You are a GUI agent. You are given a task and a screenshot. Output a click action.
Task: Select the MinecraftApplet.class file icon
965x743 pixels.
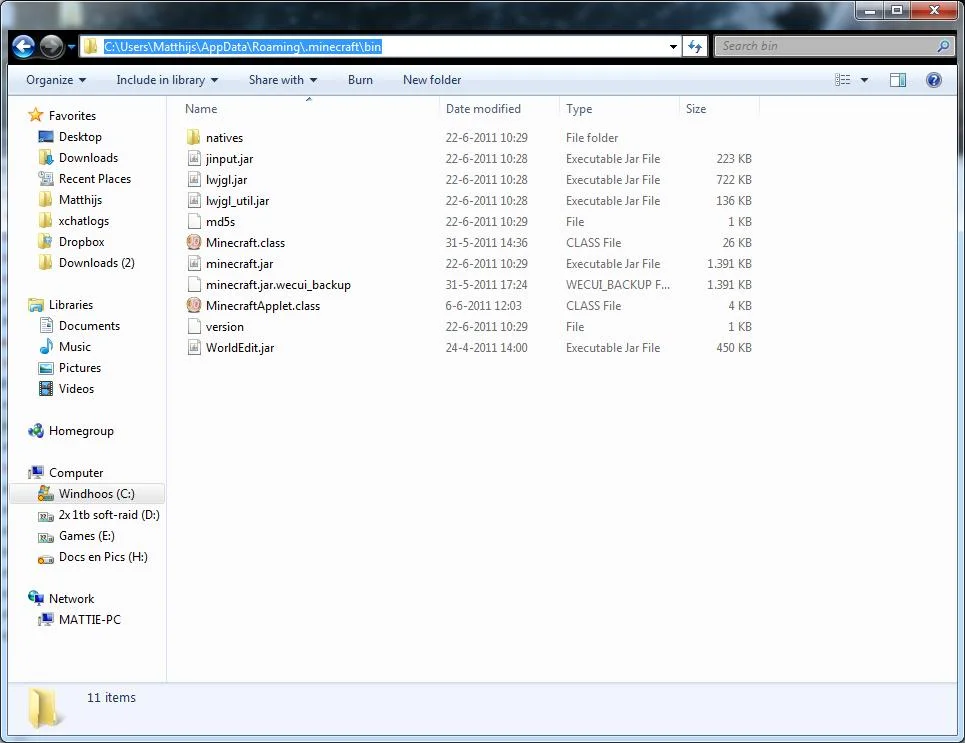coord(194,305)
